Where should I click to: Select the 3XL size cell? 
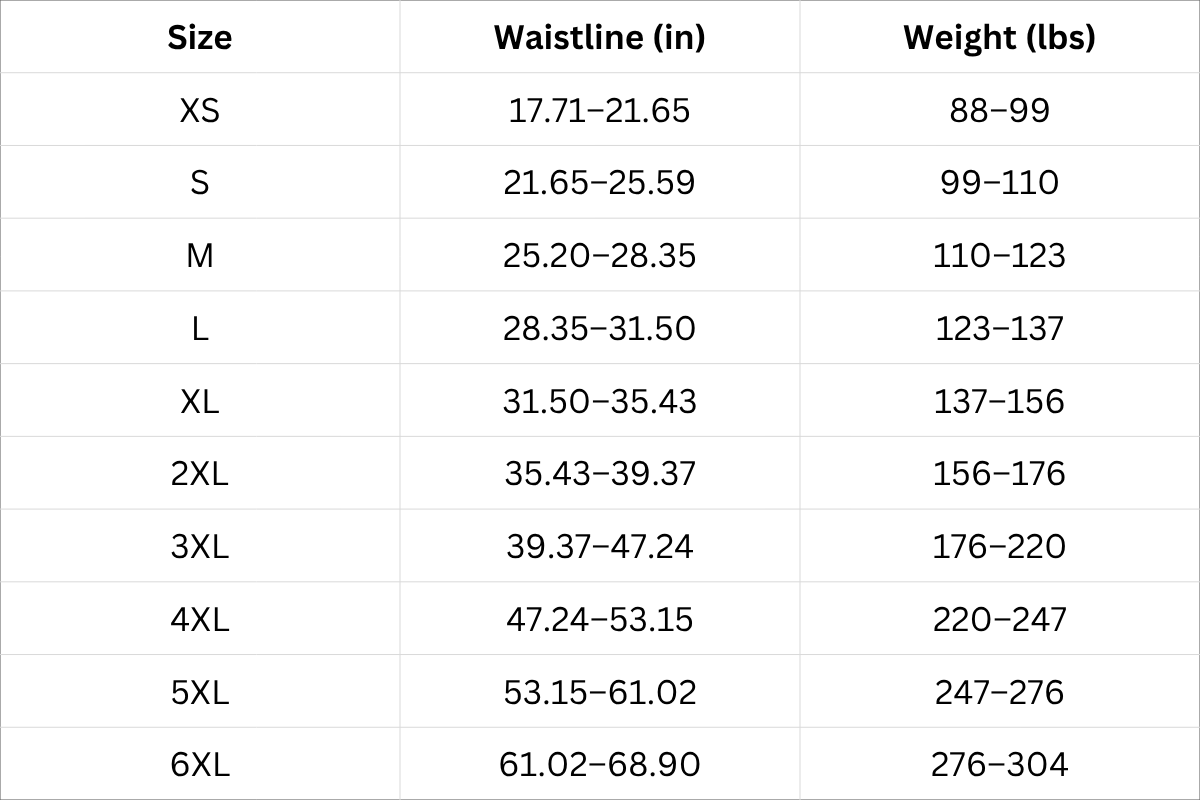click(200, 547)
